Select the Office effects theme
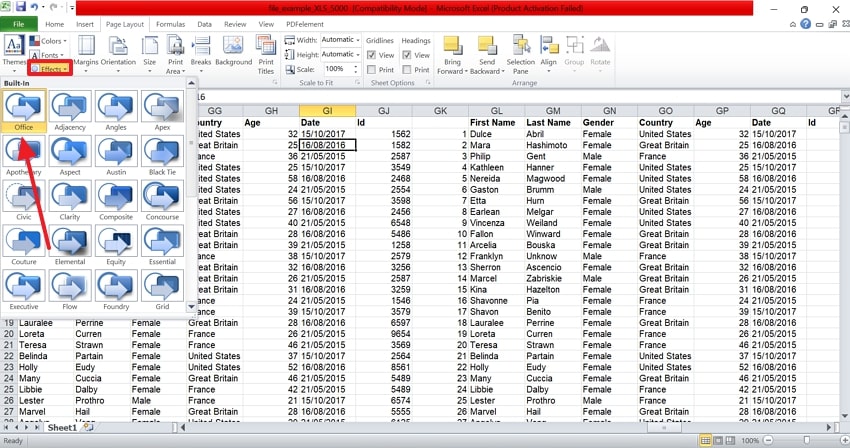The height and width of the screenshot is (448, 850). [24, 111]
